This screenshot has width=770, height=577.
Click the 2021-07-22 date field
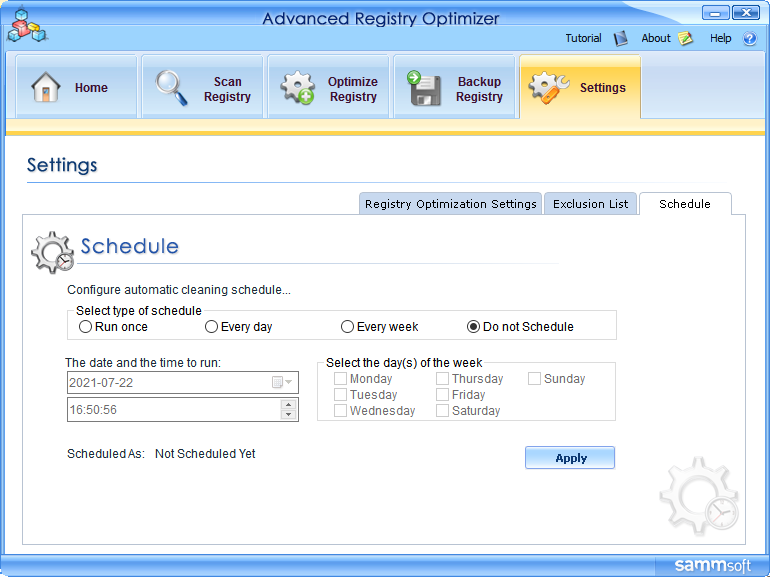183,383
